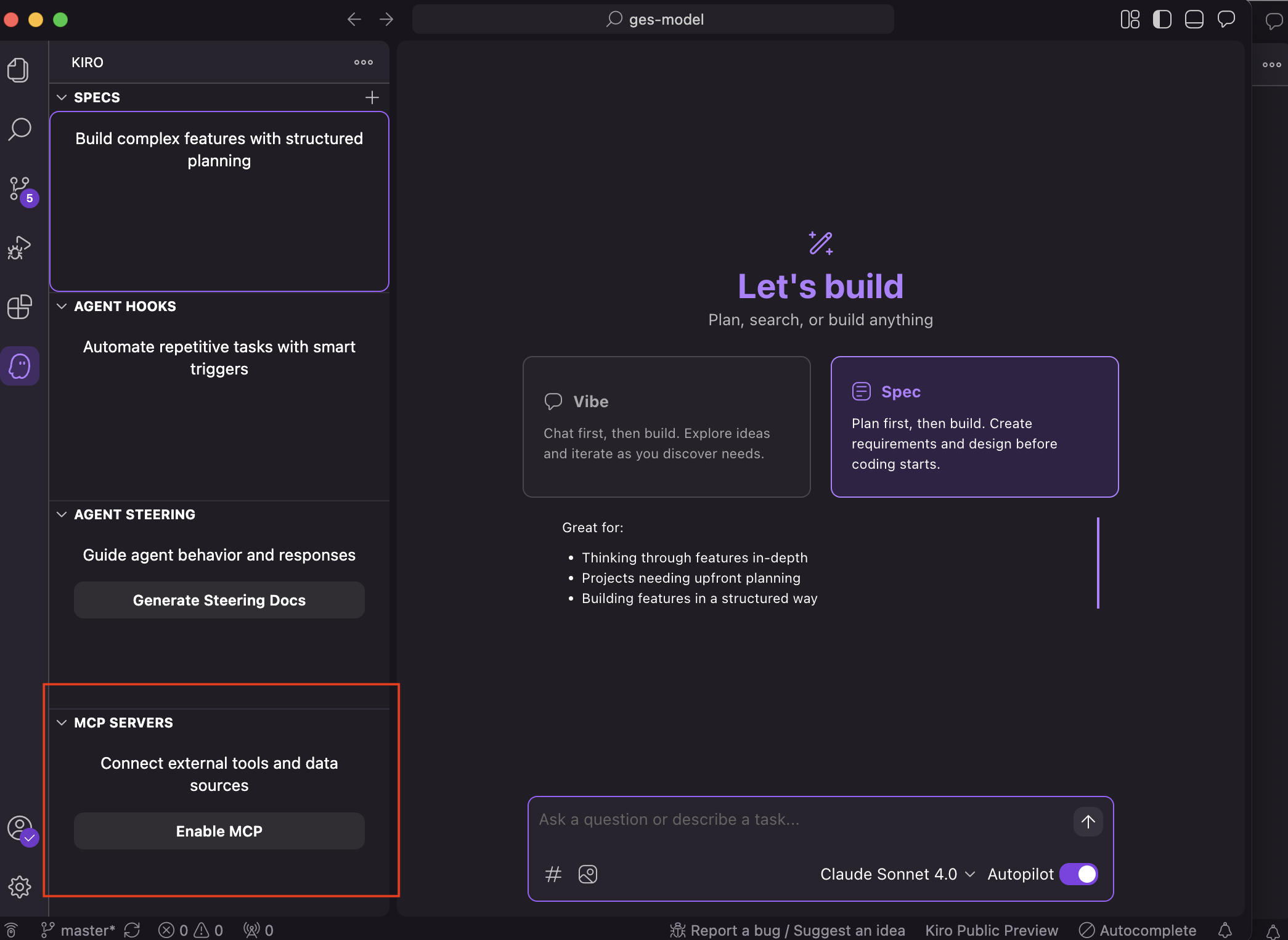Click the add context hash icon
The image size is (1288, 940).
(x=553, y=874)
